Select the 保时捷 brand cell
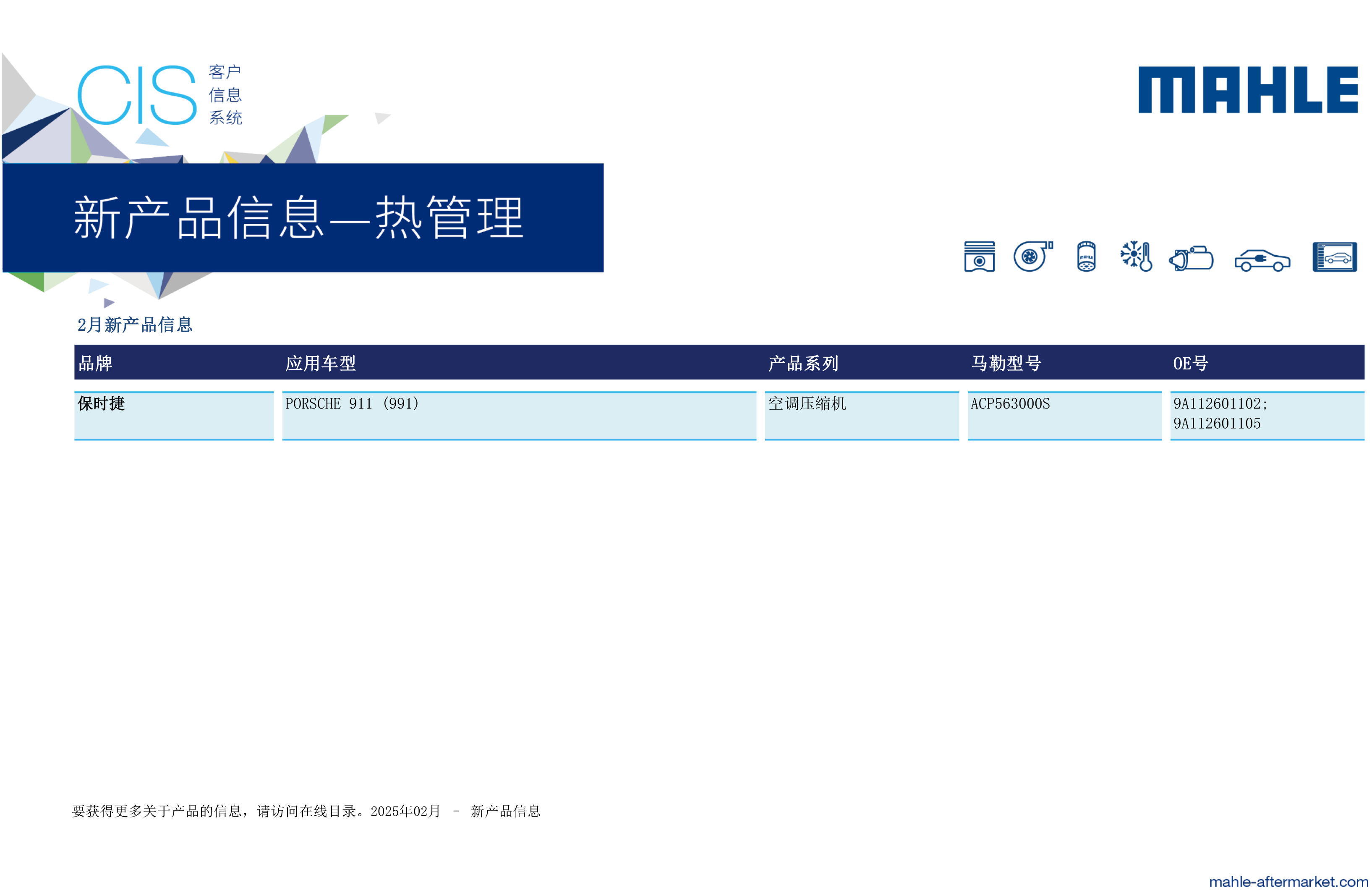The height and width of the screenshot is (890, 1372). pyautogui.click(x=174, y=415)
